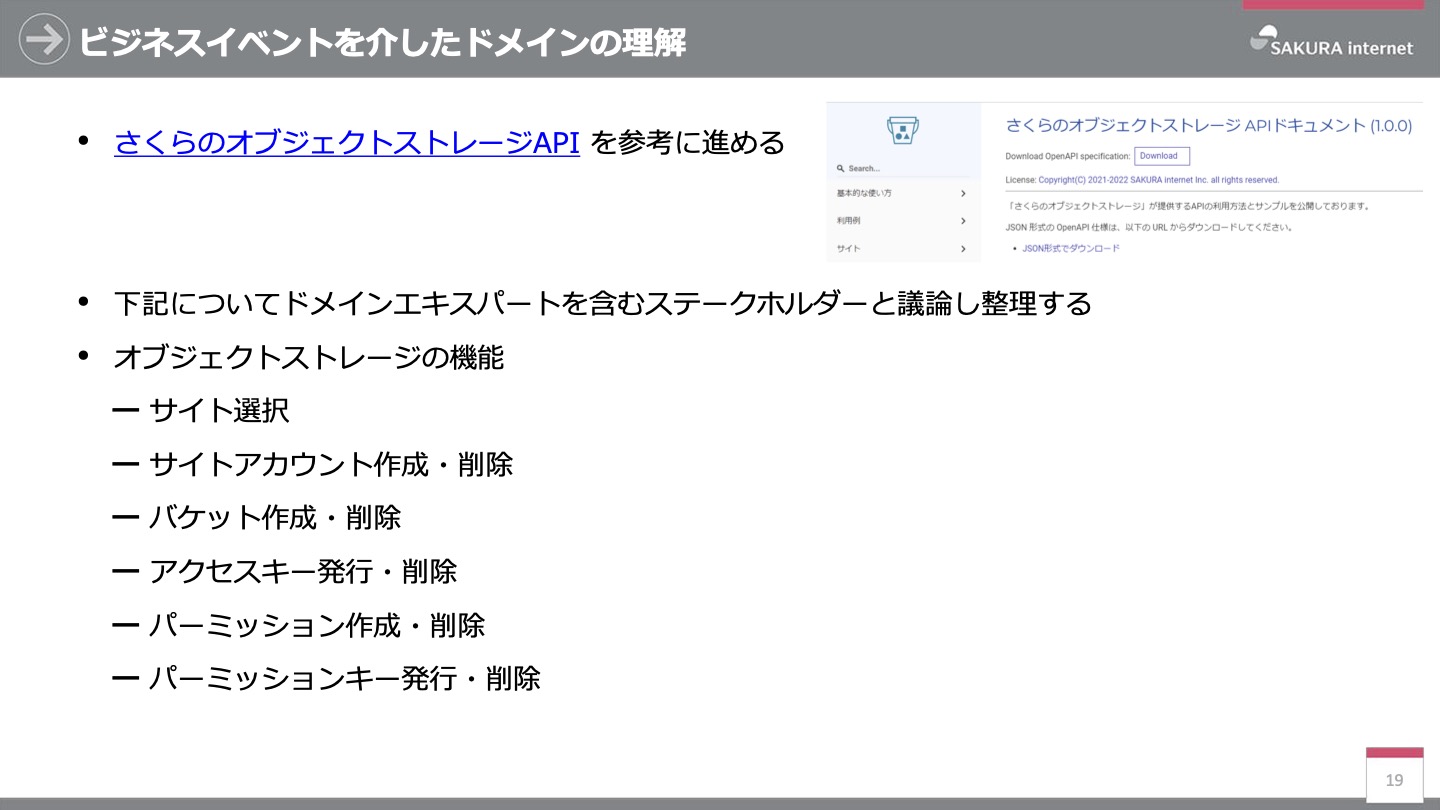Click the bullet about ドメインエキスパート and stakeholders
Image resolution: width=1440 pixels, height=810 pixels.
(x=602, y=303)
